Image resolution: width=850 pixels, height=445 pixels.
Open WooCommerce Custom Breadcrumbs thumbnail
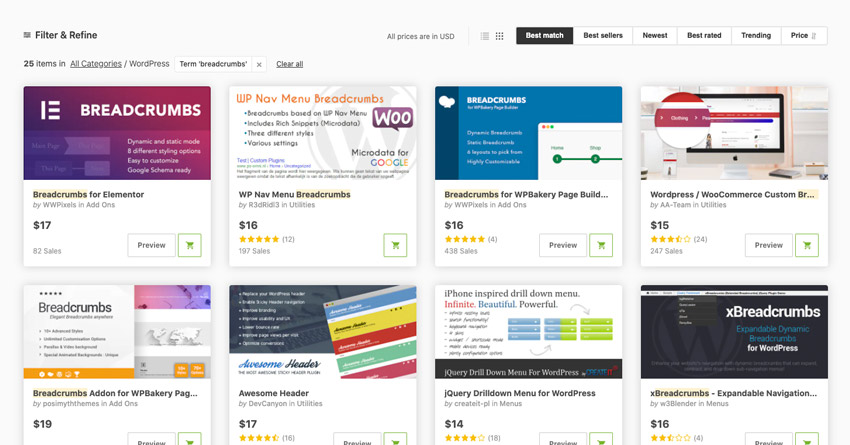[x=734, y=133]
